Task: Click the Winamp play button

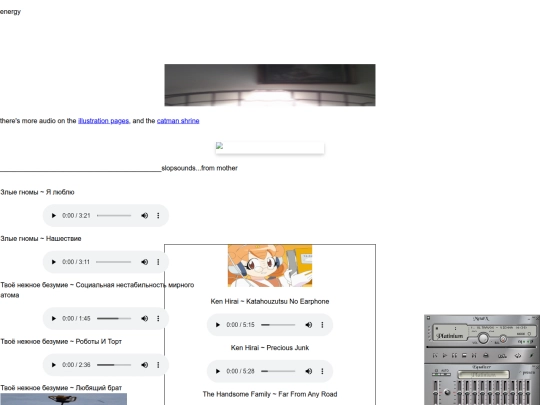Action: click(x=445, y=355)
